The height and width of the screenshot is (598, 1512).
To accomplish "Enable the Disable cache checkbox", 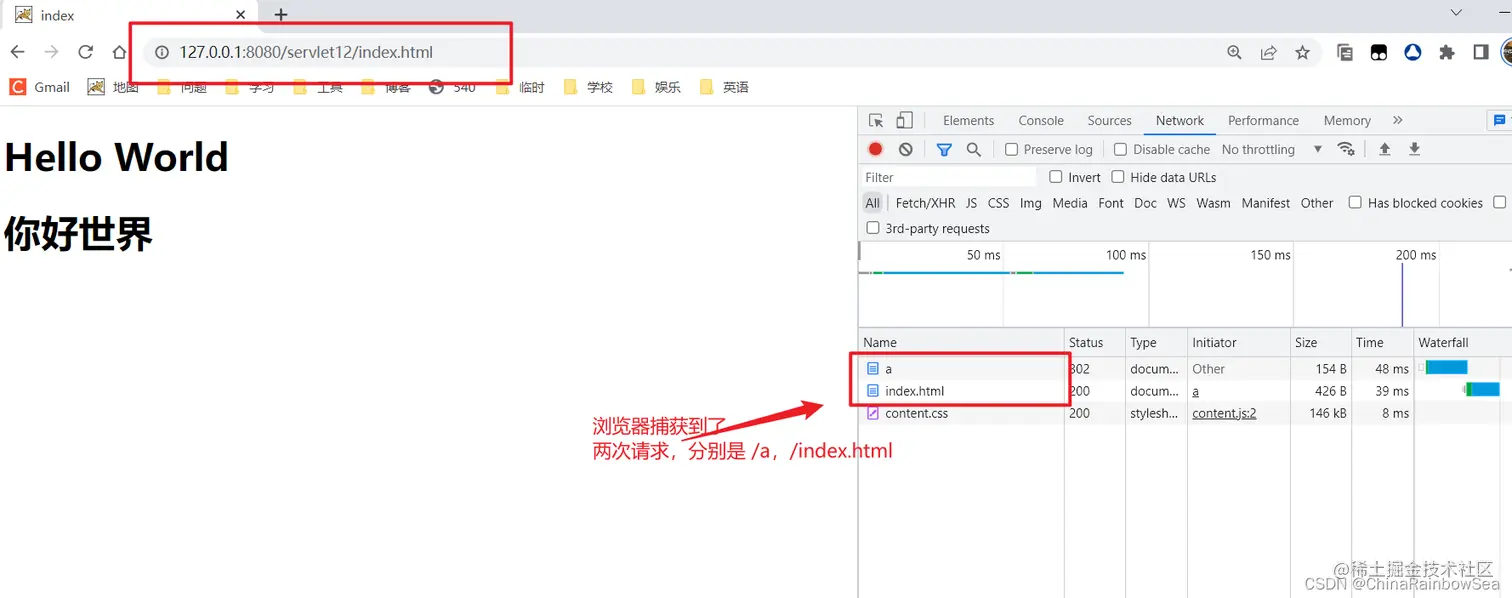I will click(1121, 149).
